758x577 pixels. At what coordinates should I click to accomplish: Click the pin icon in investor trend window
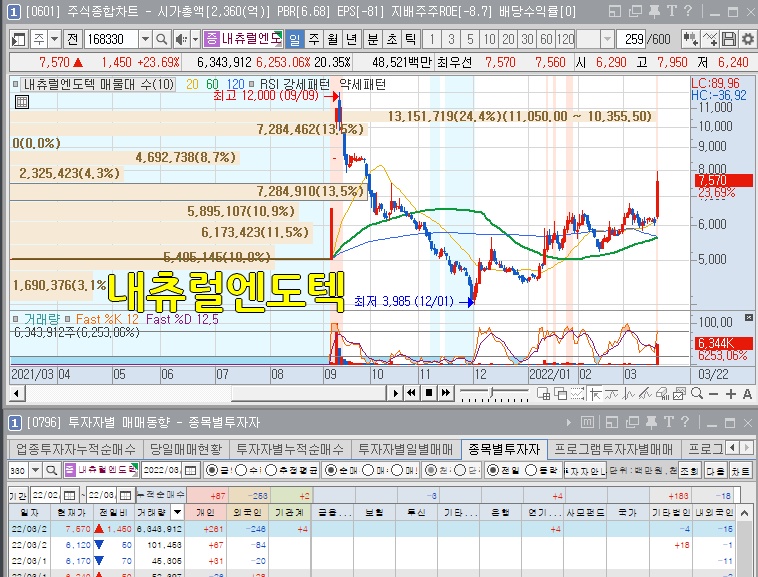coord(651,422)
